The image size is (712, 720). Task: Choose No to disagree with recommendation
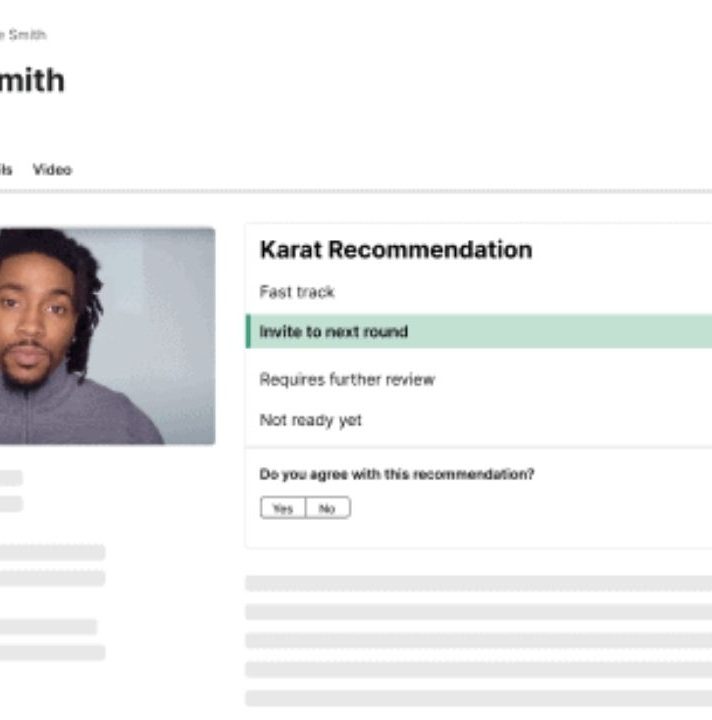pyautogui.click(x=327, y=508)
